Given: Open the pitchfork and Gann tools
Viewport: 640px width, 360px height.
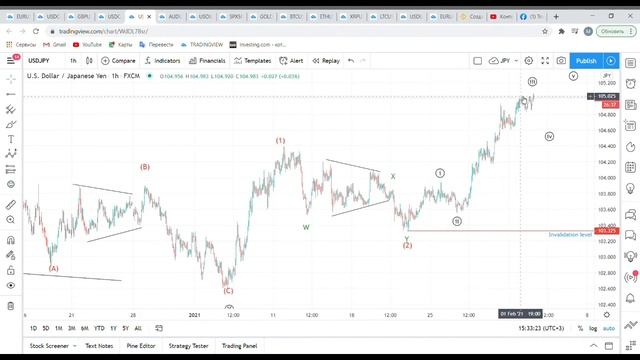Looking at the screenshot, I should point(11,109).
